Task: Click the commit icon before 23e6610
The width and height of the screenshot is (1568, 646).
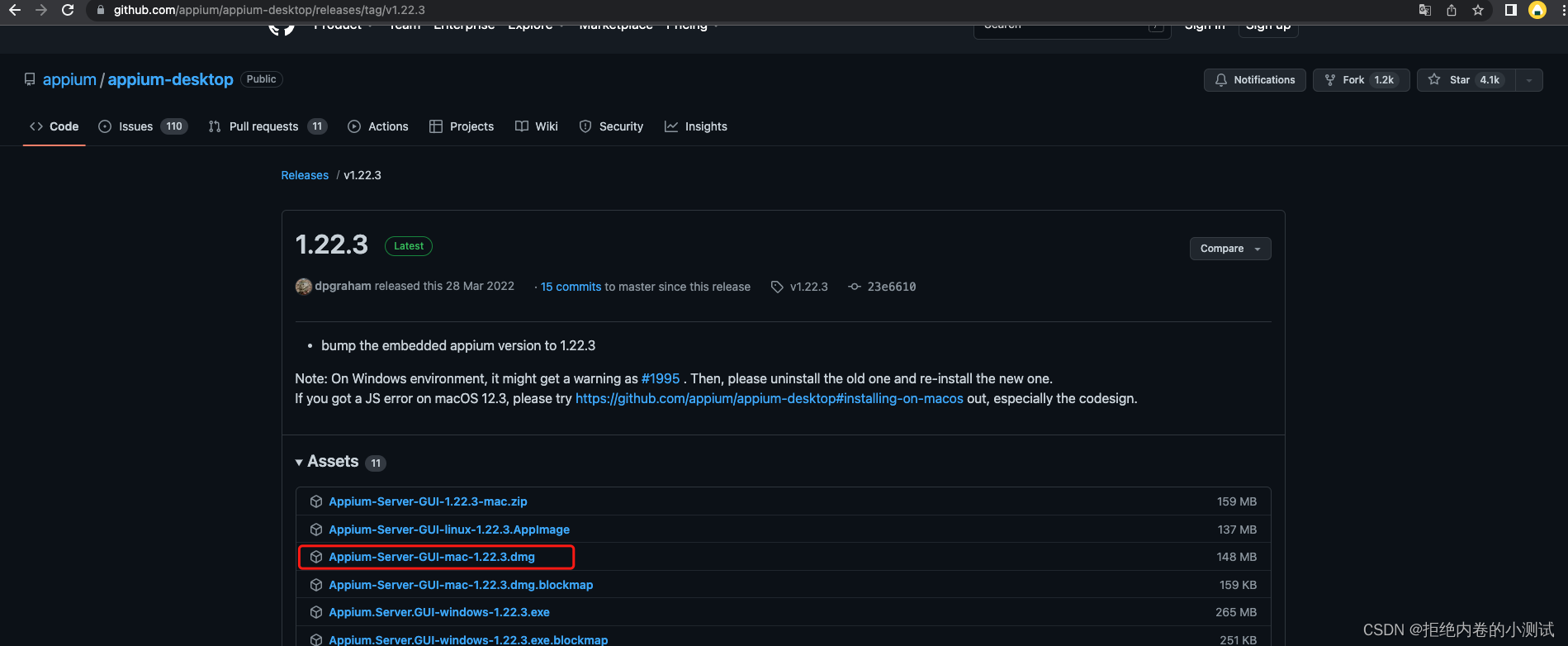Action: click(855, 287)
